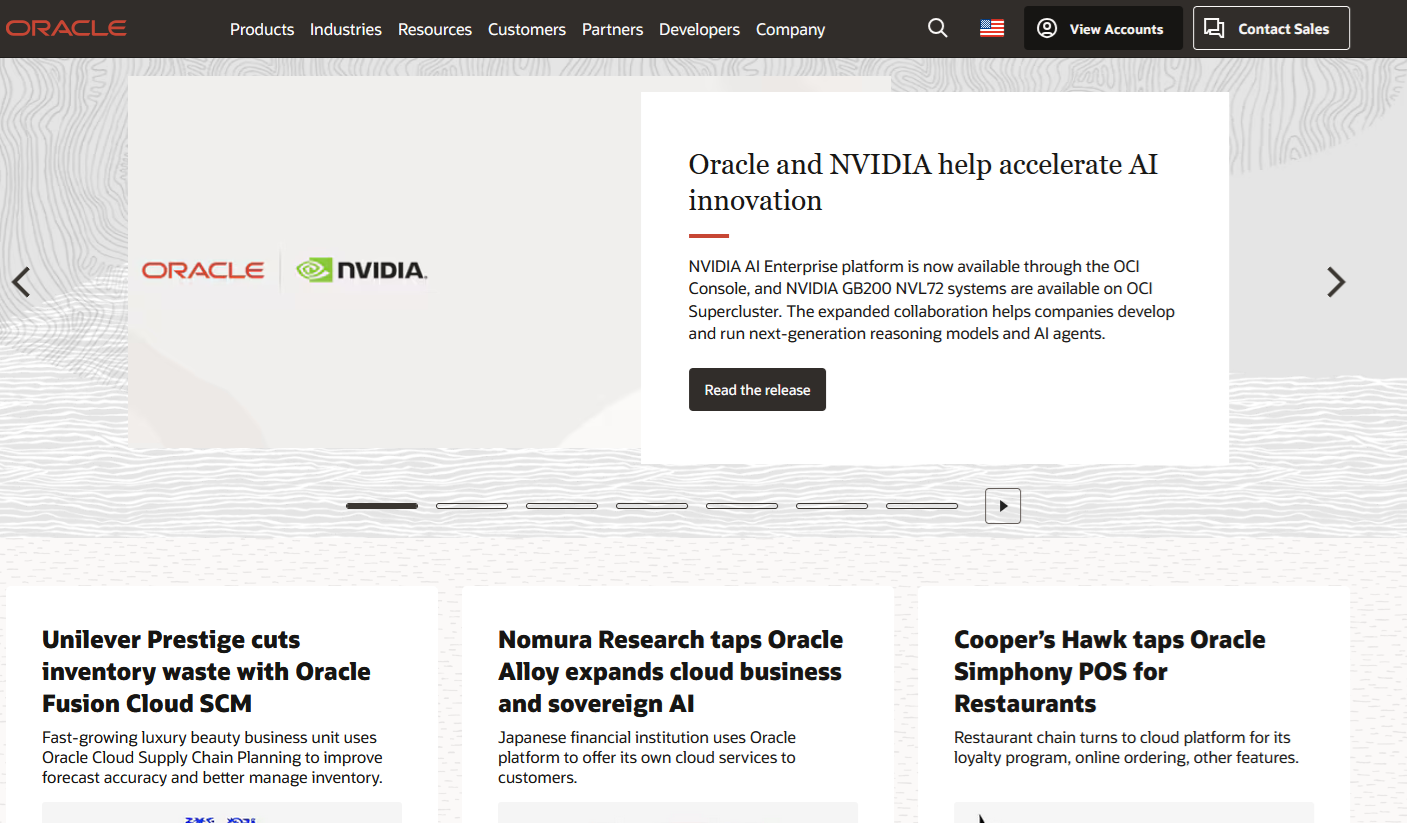
Task: Select the fifth carousel slide indicator
Action: (742, 506)
